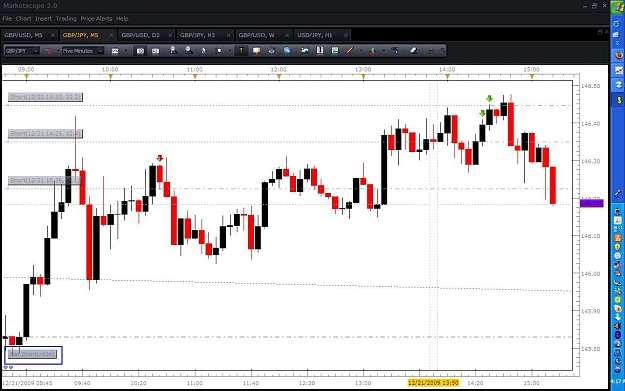The height and width of the screenshot is (391, 625).
Task: Click the white vertical bars toolbar icon
Action: pos(320,51)
